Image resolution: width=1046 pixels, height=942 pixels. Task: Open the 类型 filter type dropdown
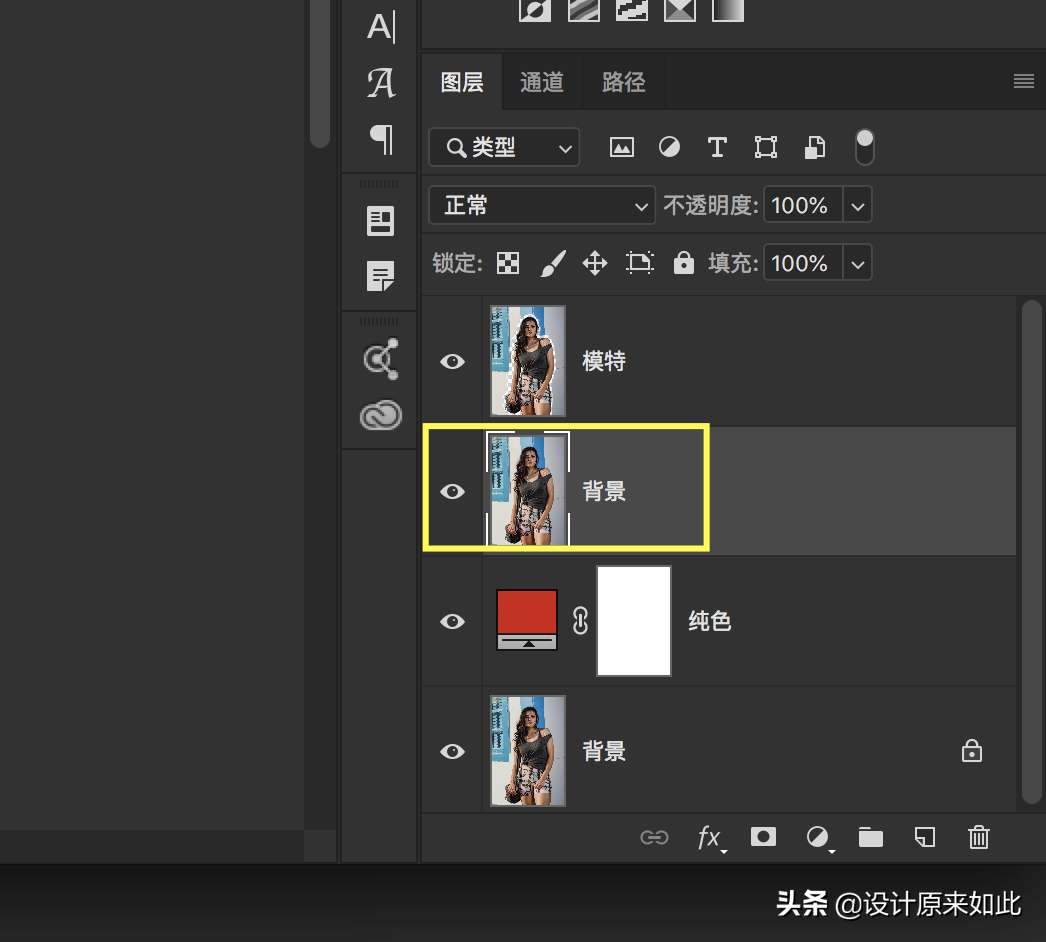[x=504, y=147]
